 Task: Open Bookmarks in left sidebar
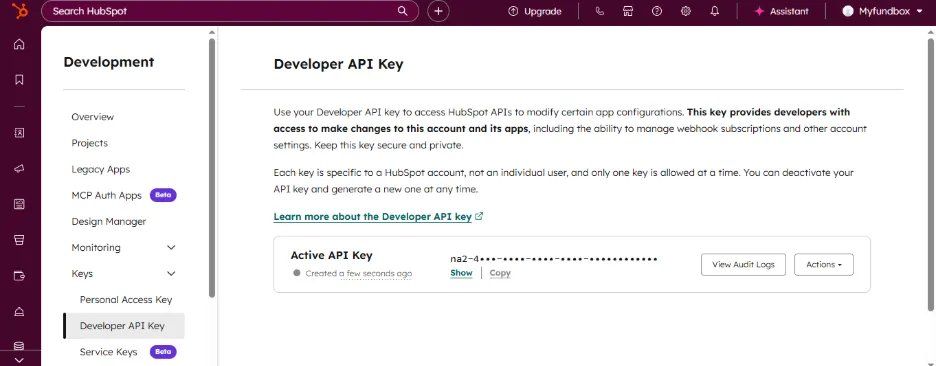(x=19, y=79)
